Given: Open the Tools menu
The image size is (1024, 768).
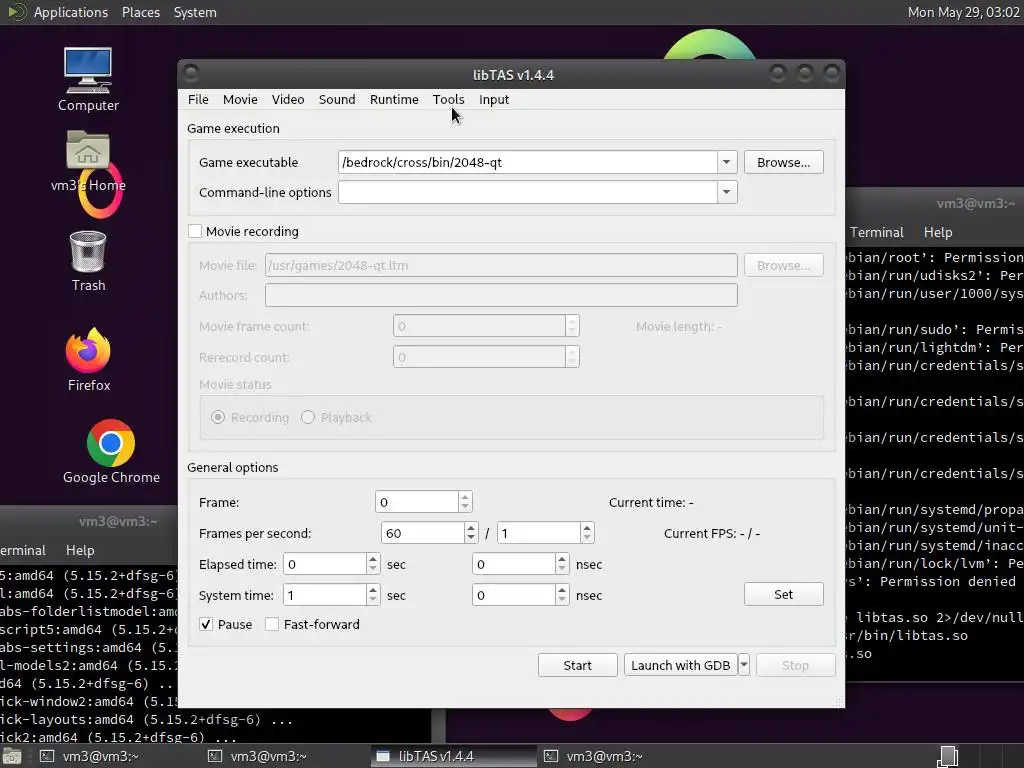Looking at the screenshot, I should coord(448,99).
